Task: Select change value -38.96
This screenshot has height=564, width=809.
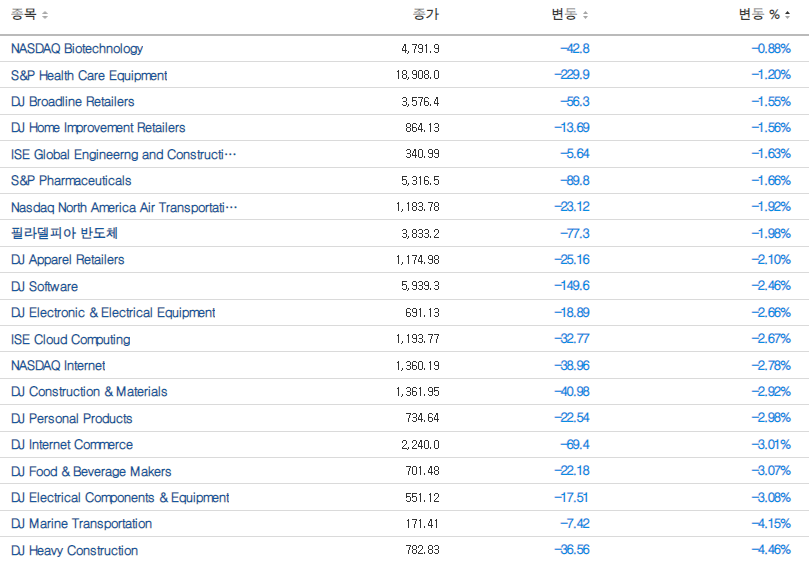Action: coord(572,365)
